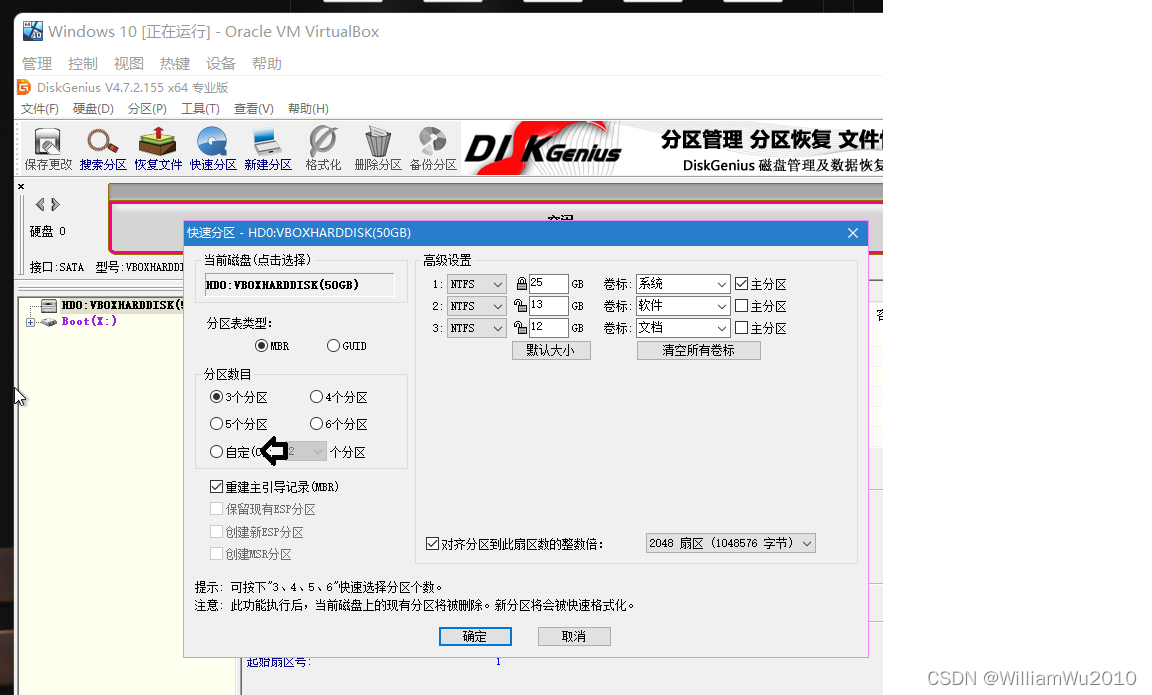Click the Delete Partition (删除分区) icon

tap(378, 149)
